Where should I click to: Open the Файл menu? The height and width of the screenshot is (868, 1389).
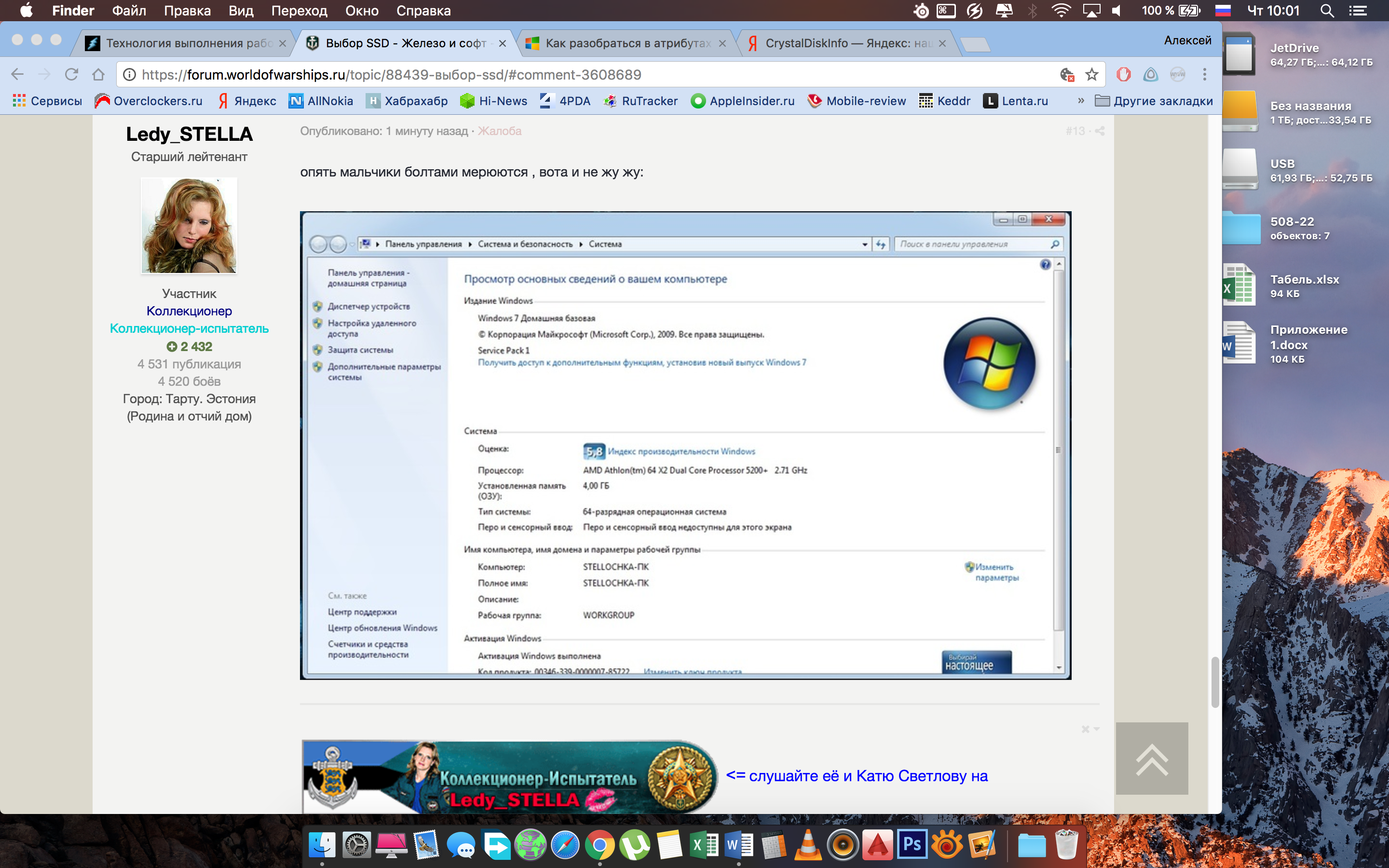tap(129, 10)
